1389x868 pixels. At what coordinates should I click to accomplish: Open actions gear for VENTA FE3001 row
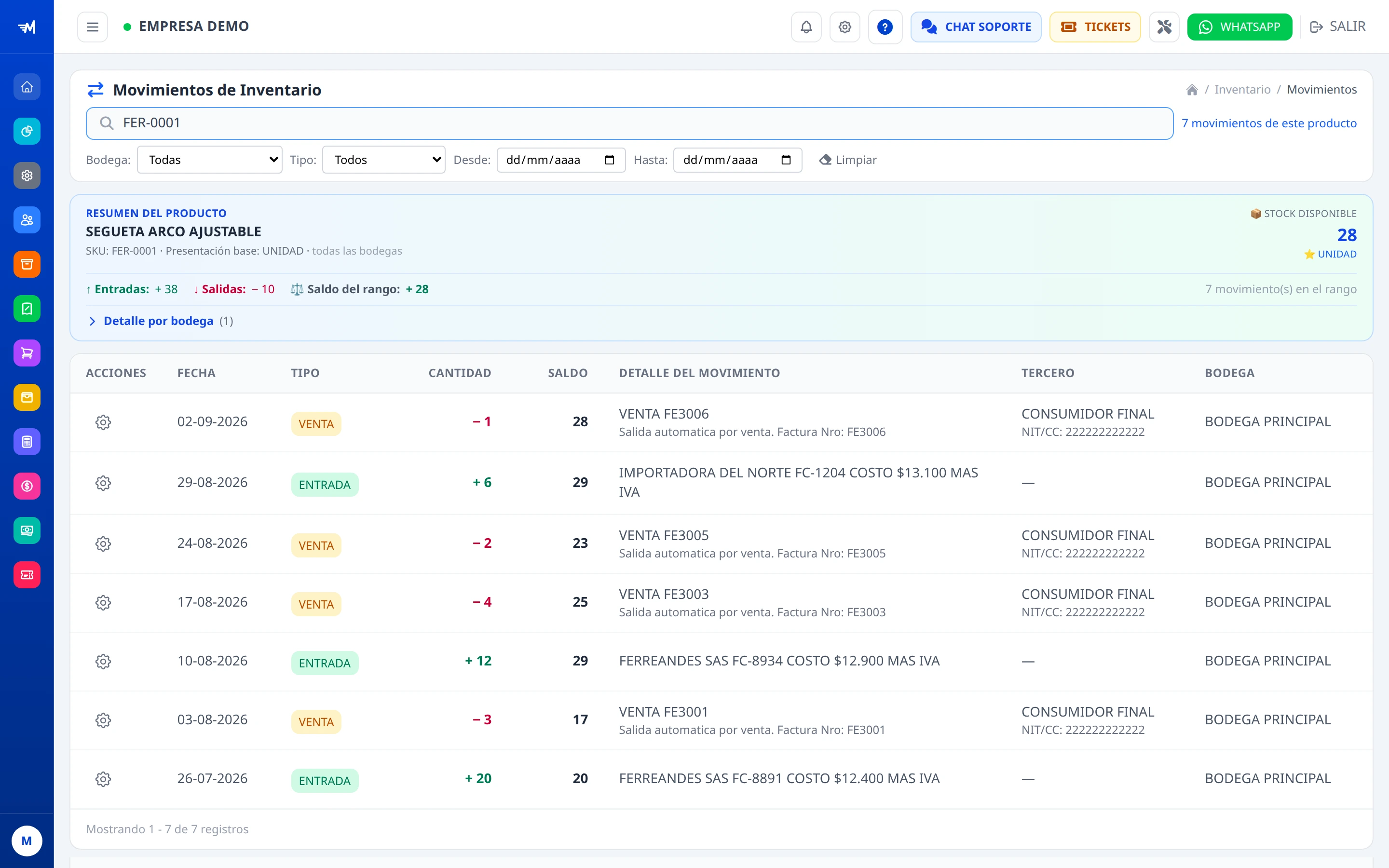(x=103, y=720)
